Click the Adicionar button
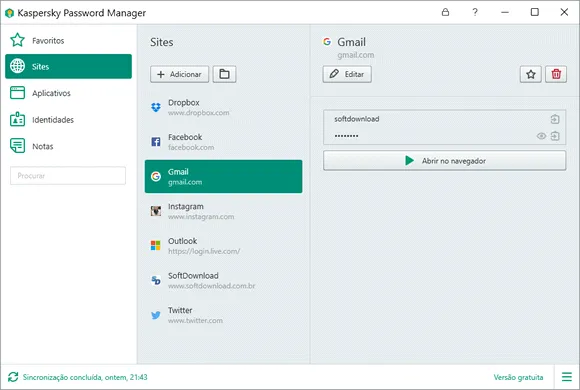580x390 pixels. coord(179,74)
